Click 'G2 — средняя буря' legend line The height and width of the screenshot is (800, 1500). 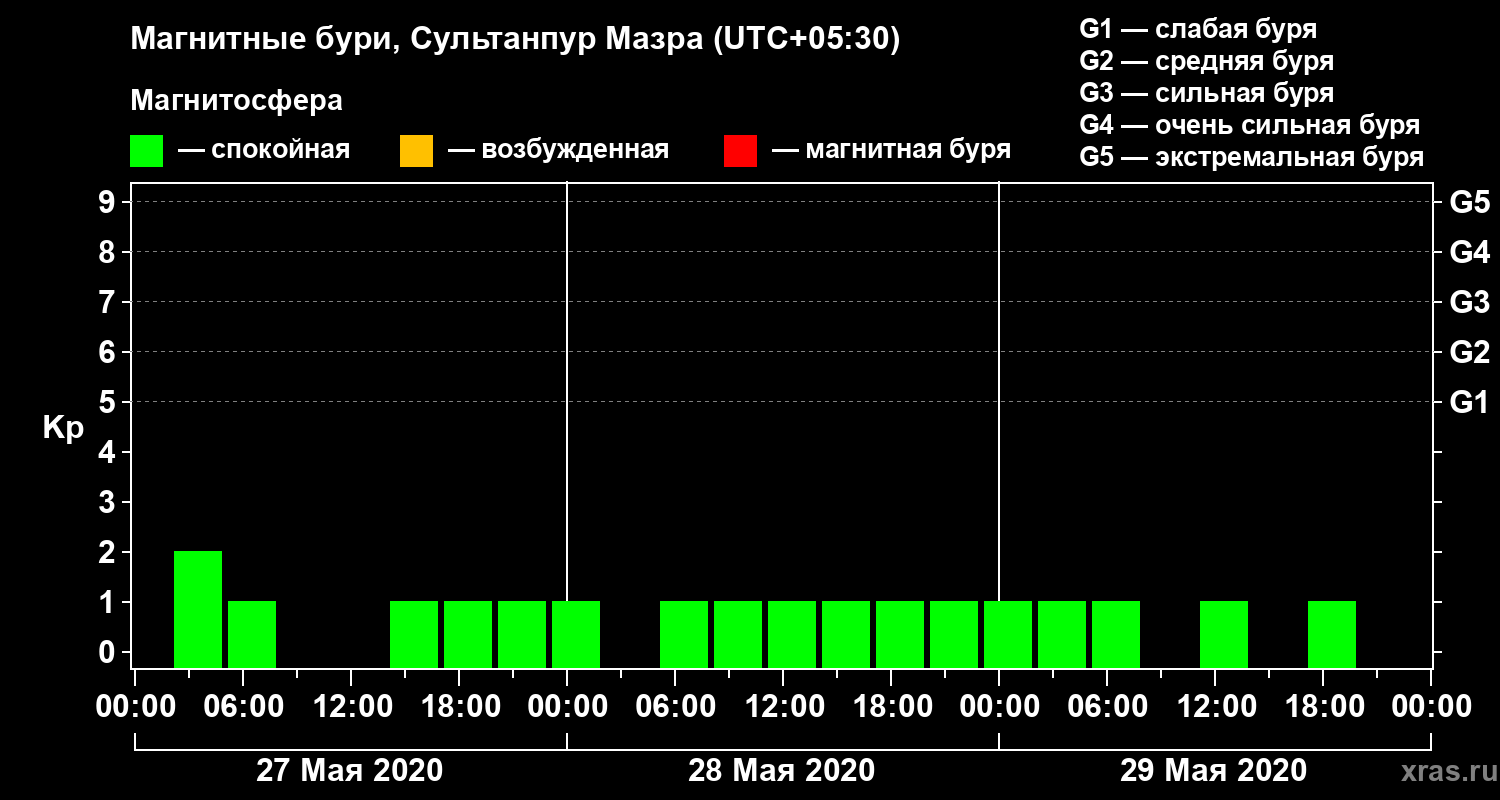[x=1207, y=61]
